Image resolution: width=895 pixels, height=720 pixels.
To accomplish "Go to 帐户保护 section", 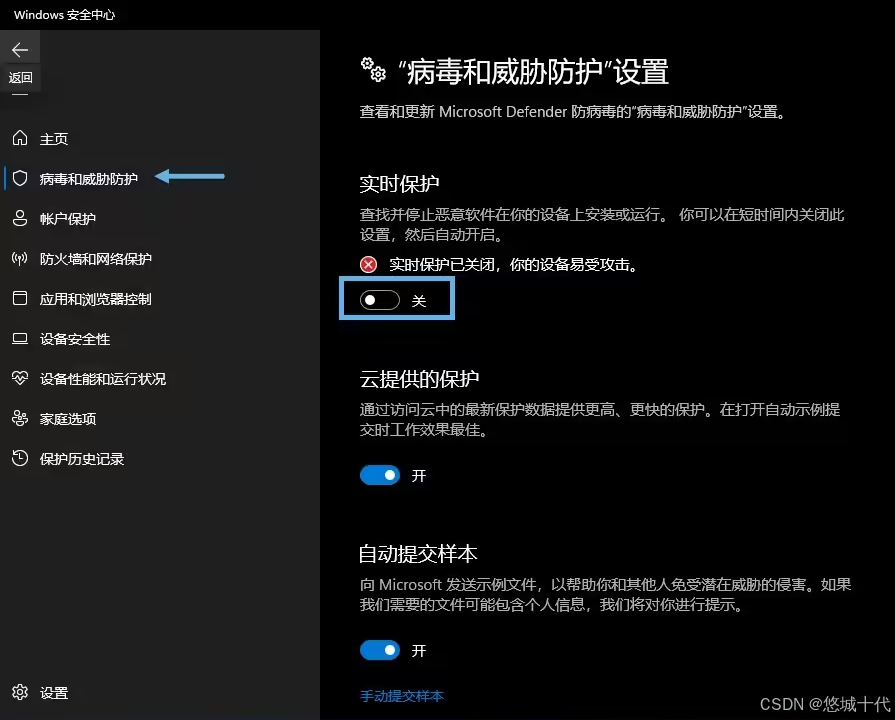I will (68, 219).
